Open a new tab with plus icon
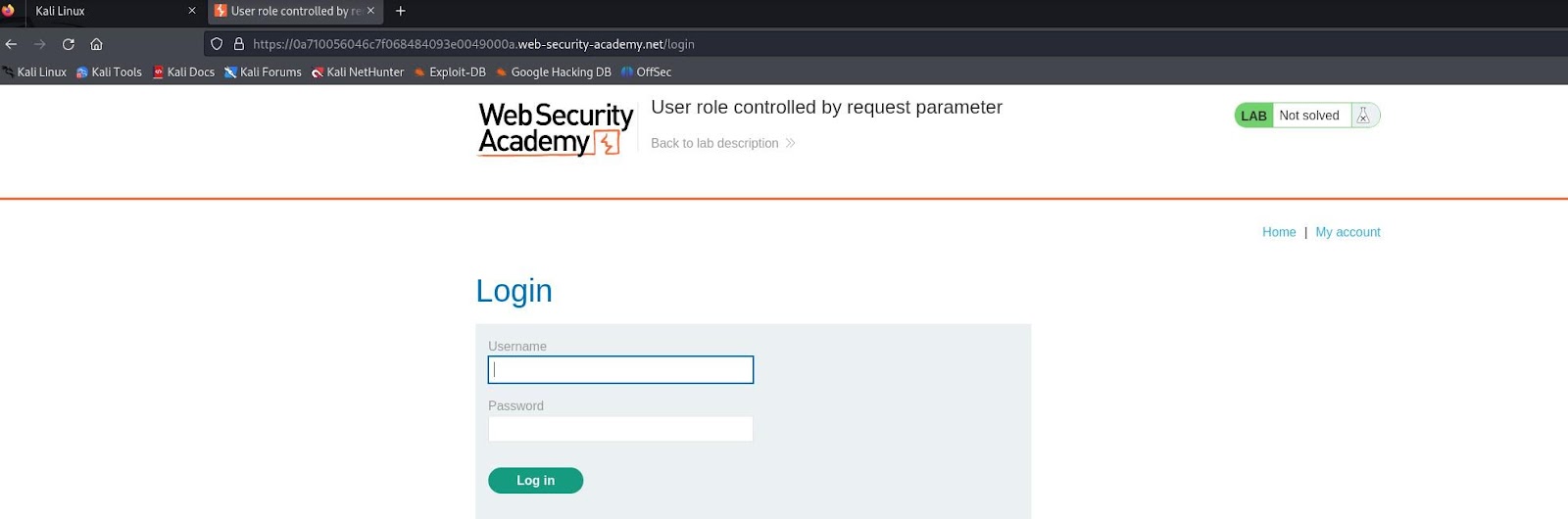This screenshot has height=519, width=1568. click(400, 11)
